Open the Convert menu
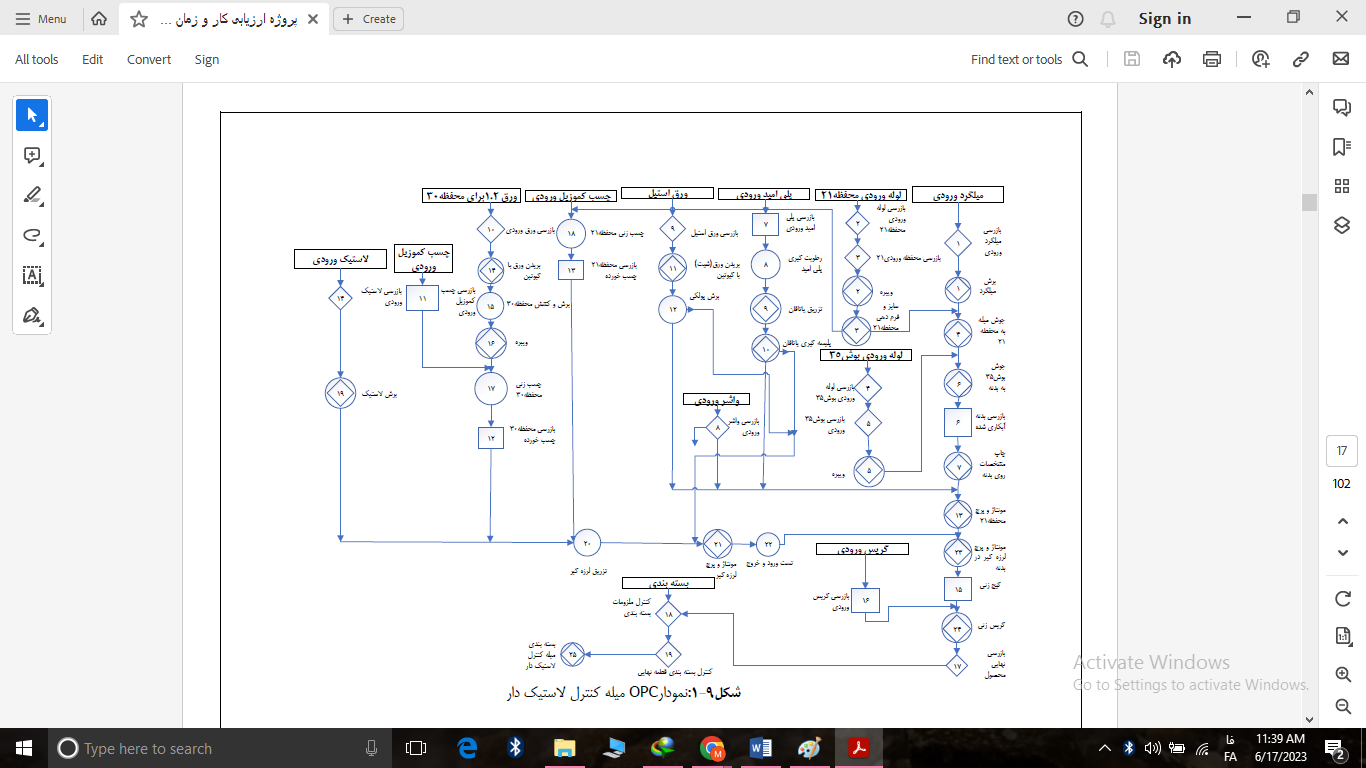This screenshot has height=768, width=1366. point(149,59)
